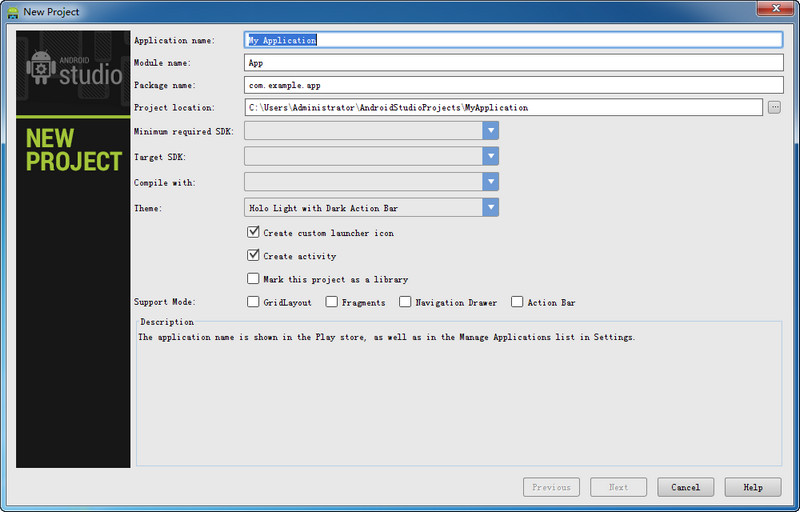The height and width of the screenshot is (512, 800).
Task: Click the Application name text field
Action: click(x=513, y=41)
